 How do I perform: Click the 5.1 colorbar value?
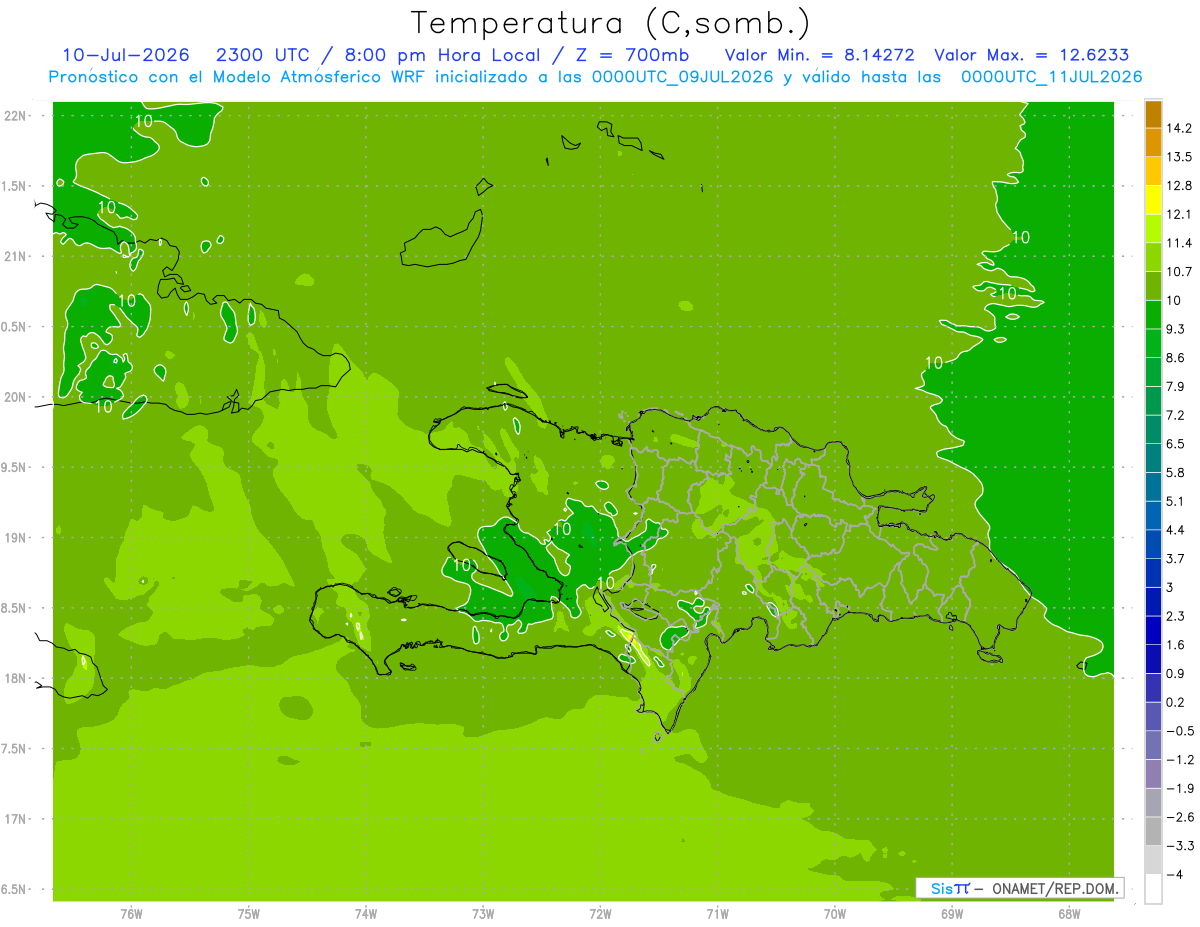tap(1176, 501)
